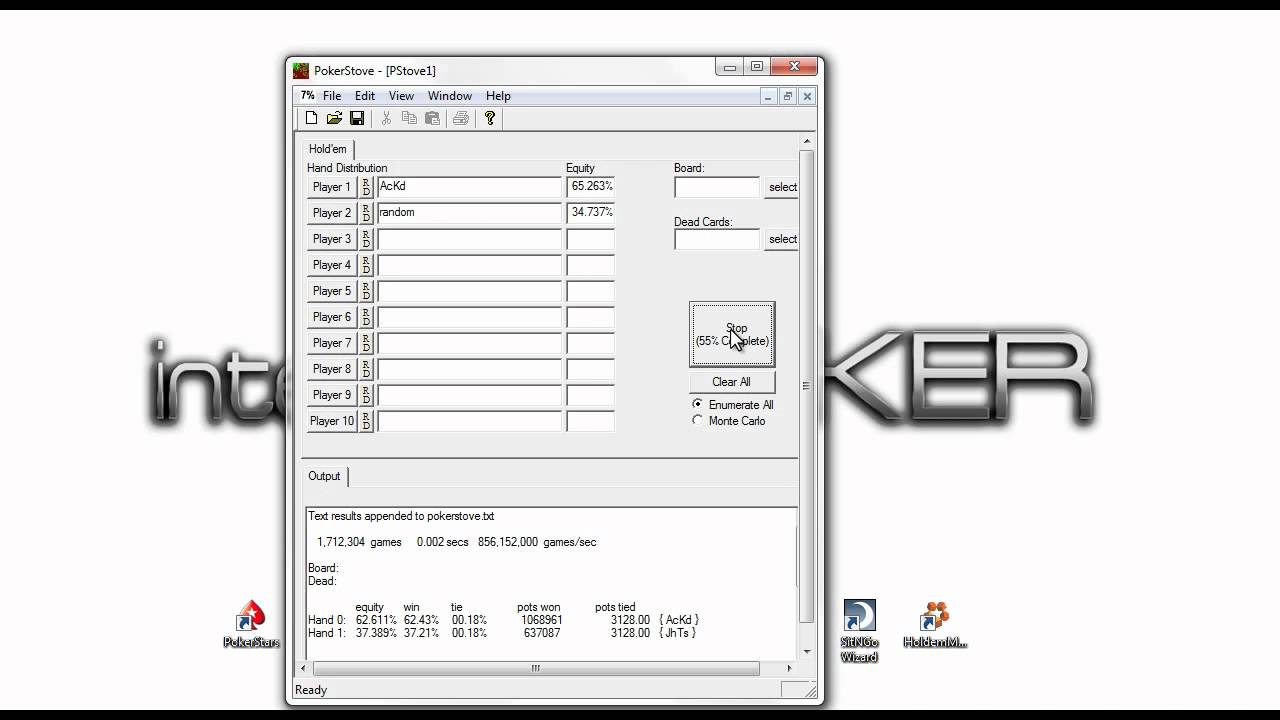Viewport: 1280px width, 720px height.
Task: Click the Clear All button
Action: point(731,382)
